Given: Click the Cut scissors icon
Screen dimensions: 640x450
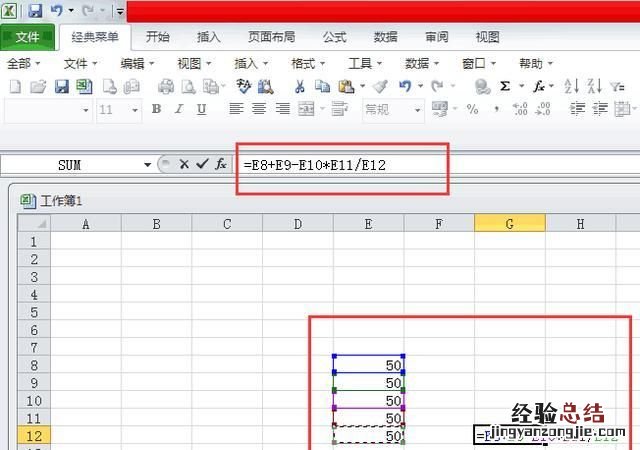Looking at the screenshot, I should pos(301,86).
